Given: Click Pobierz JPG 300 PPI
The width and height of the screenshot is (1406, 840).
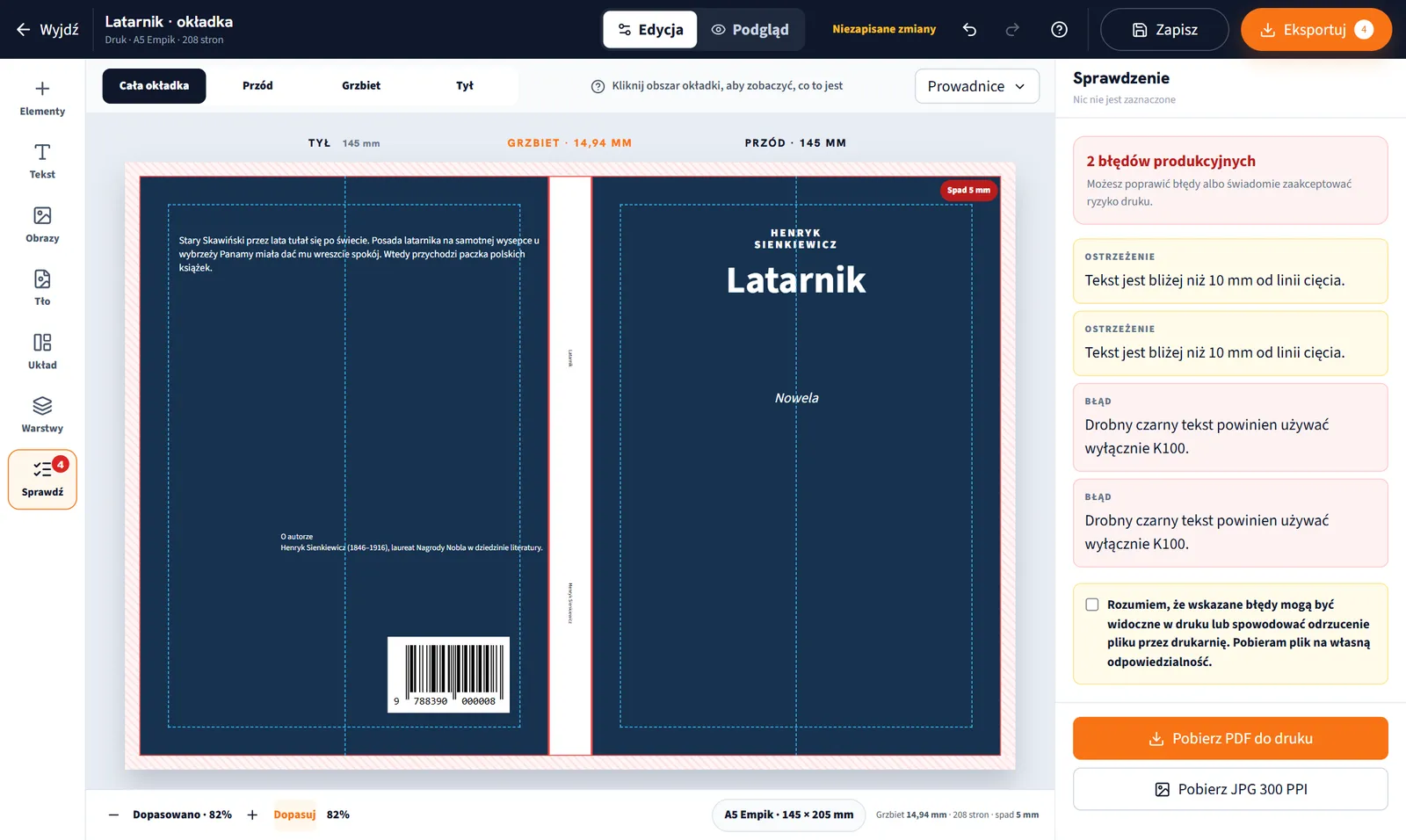Looking at the screenshot, I should pos(1230,789).
